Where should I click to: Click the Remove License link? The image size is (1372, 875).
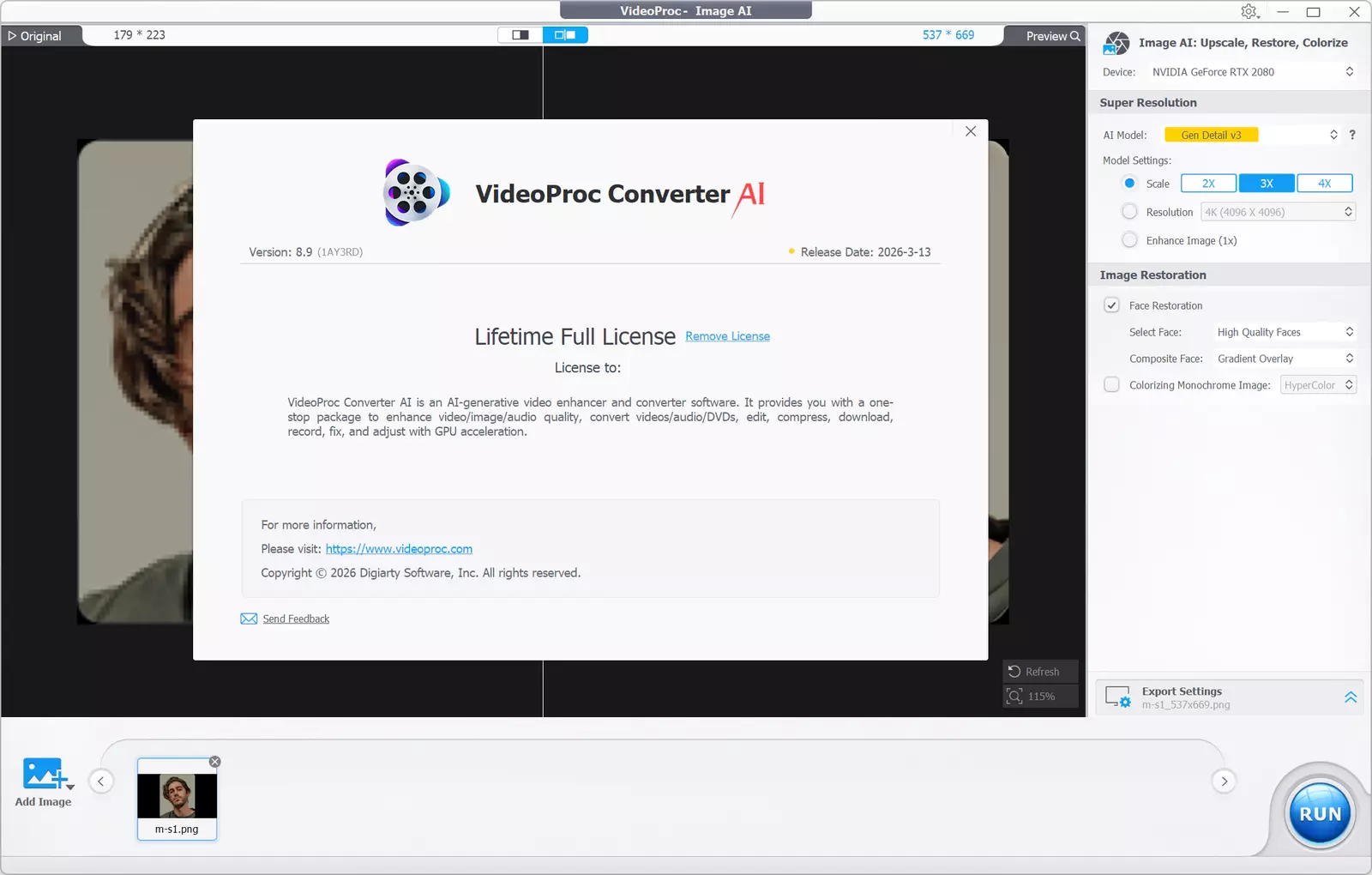[x=727, y=336]
